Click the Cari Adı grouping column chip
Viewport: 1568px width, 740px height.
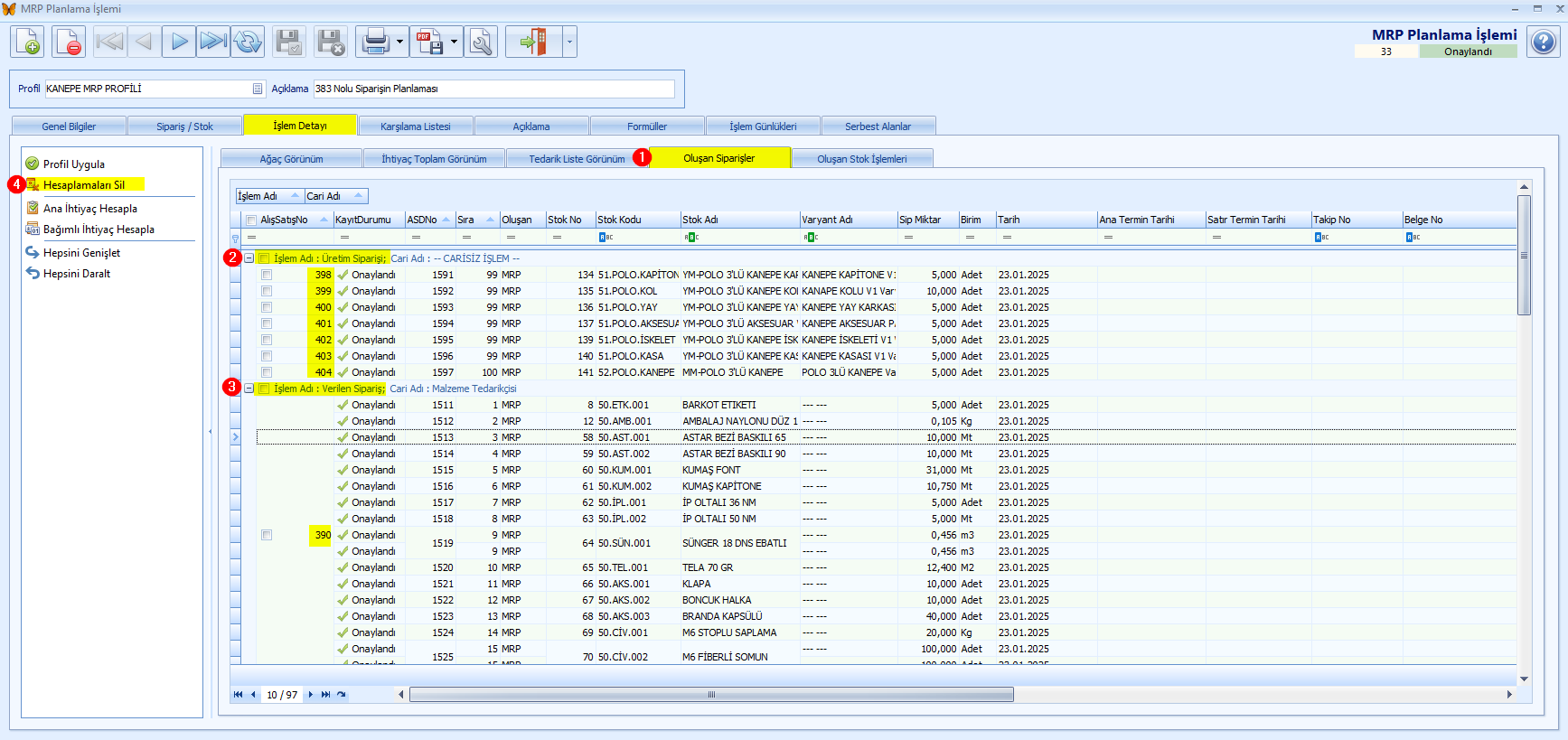[x=336, y=196]
